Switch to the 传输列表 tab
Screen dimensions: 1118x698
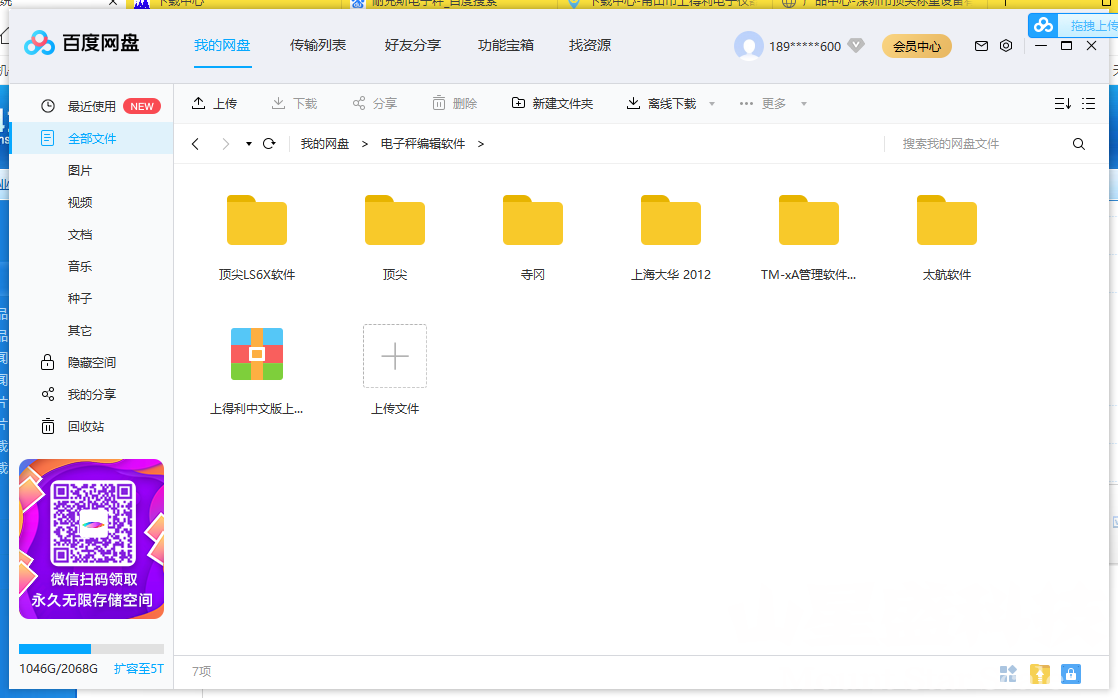click(318, 45)
